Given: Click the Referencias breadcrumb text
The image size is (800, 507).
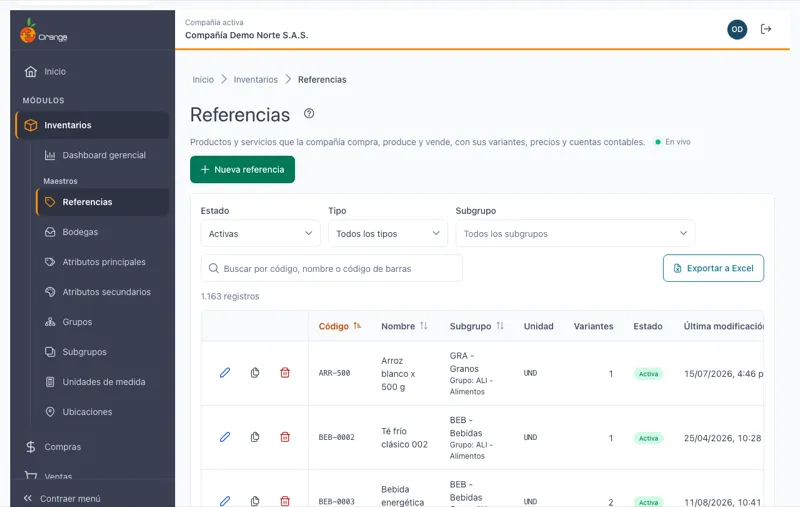Looking at the screenshot, I should [322, 80].
